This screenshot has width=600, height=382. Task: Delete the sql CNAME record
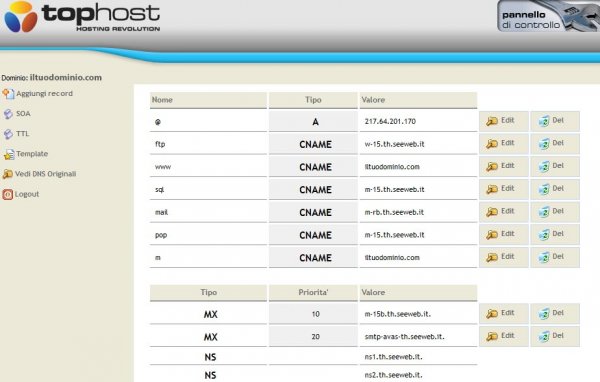[x=555, y=189]
